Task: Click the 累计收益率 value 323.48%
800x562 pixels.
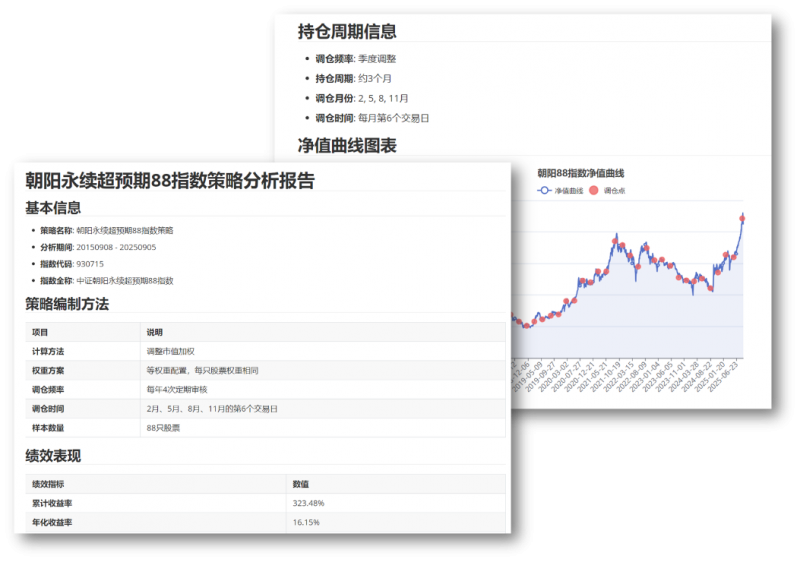Action: tap(308, 503)
